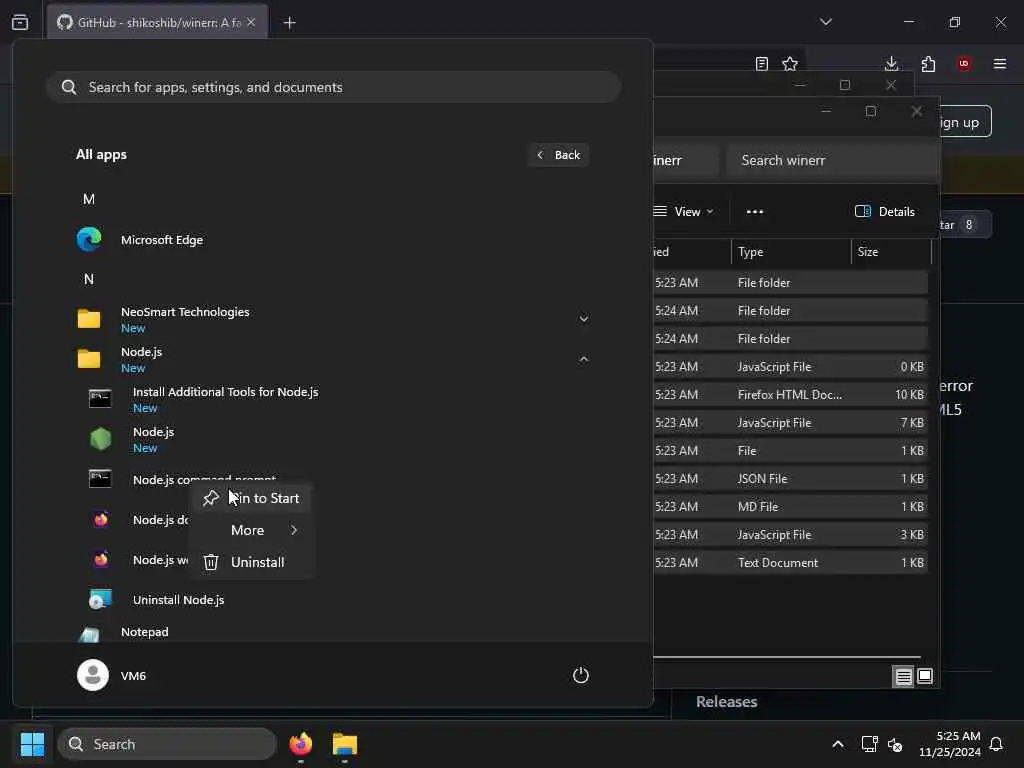Screen dimensions: 1024x768
Task: Select the JavaScript File row sized 3 KB
Action: [790, 535]
